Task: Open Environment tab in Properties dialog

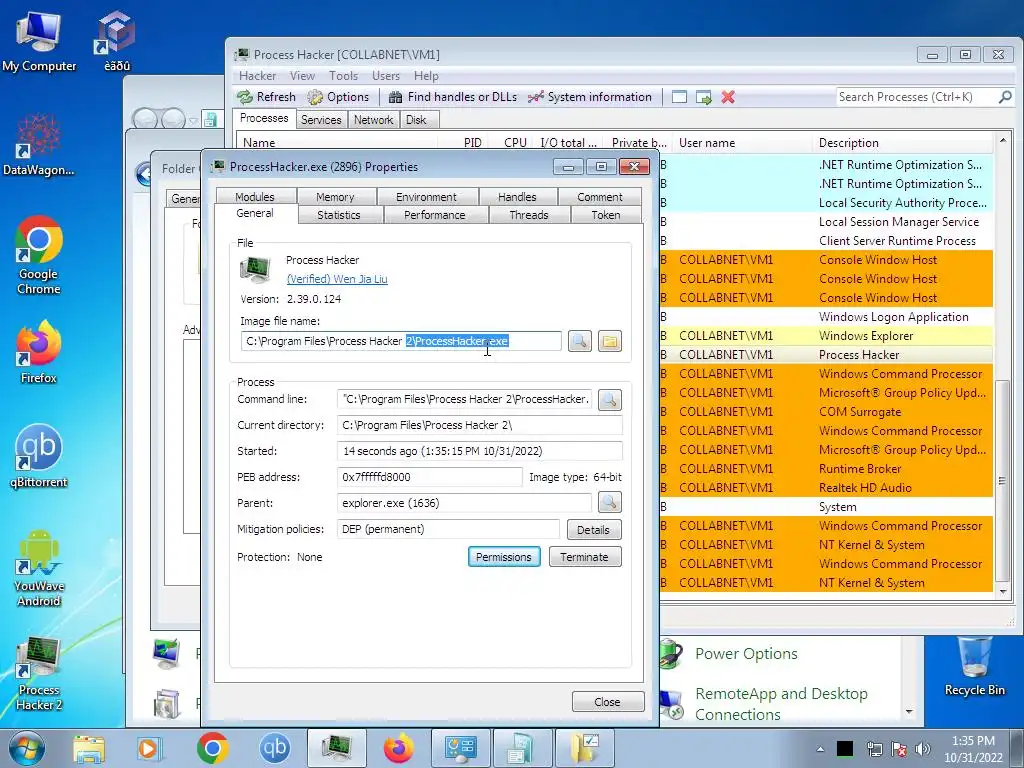Action: [426, 197]
